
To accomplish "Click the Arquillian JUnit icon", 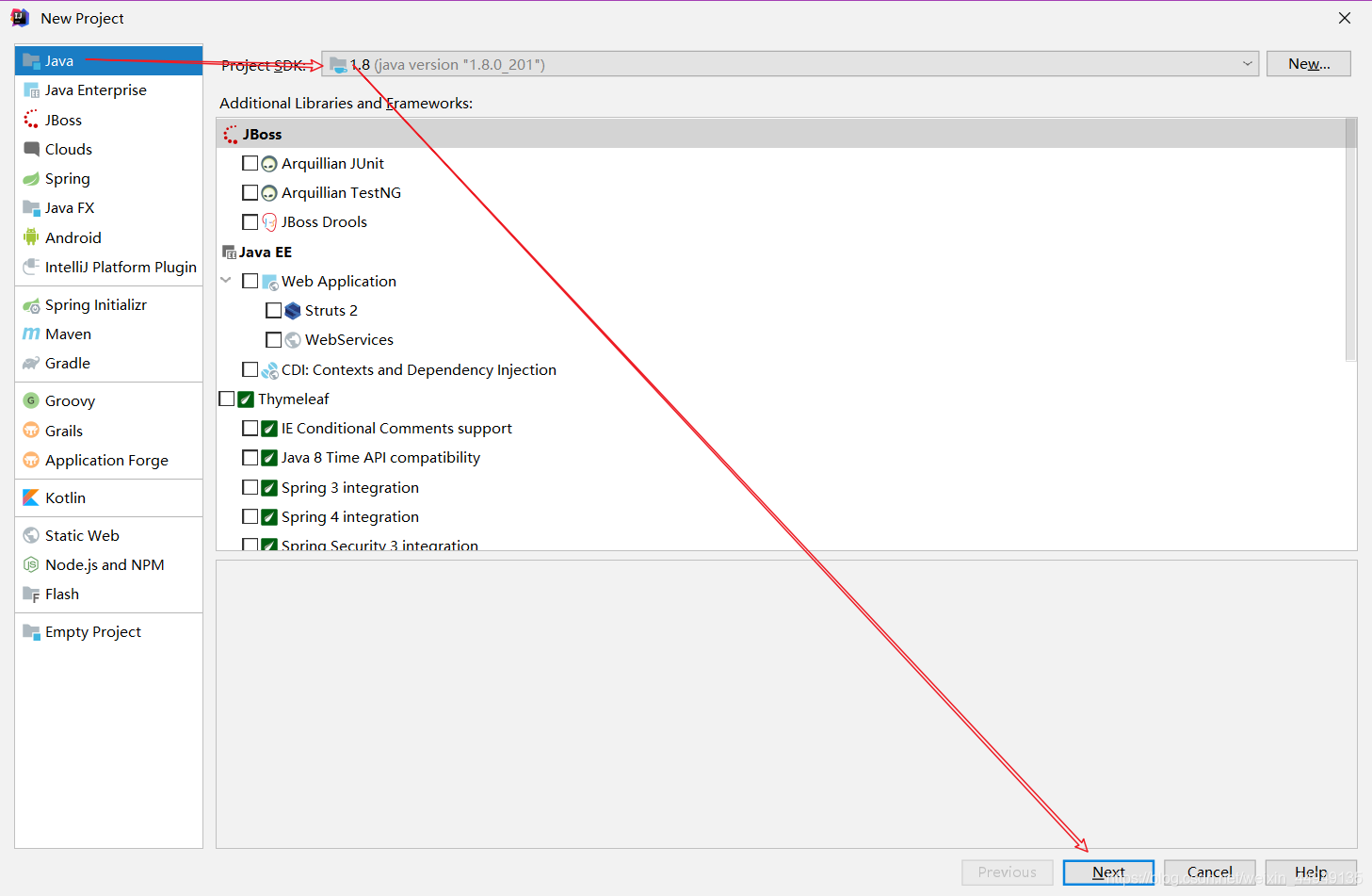I will (269, 164).
